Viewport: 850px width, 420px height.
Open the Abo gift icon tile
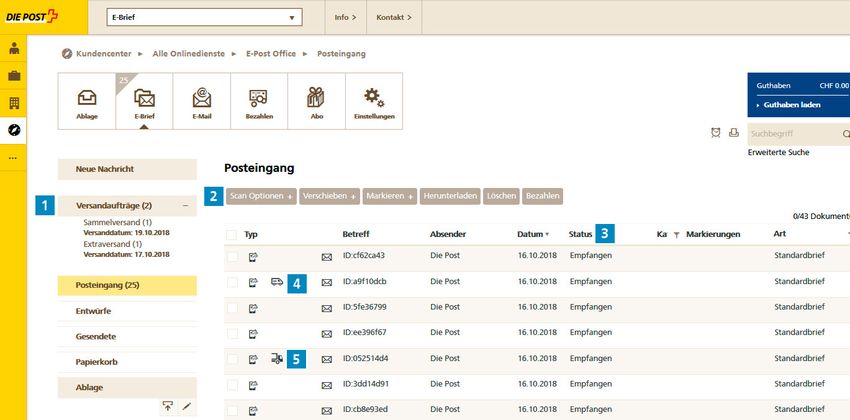(317, 102)
